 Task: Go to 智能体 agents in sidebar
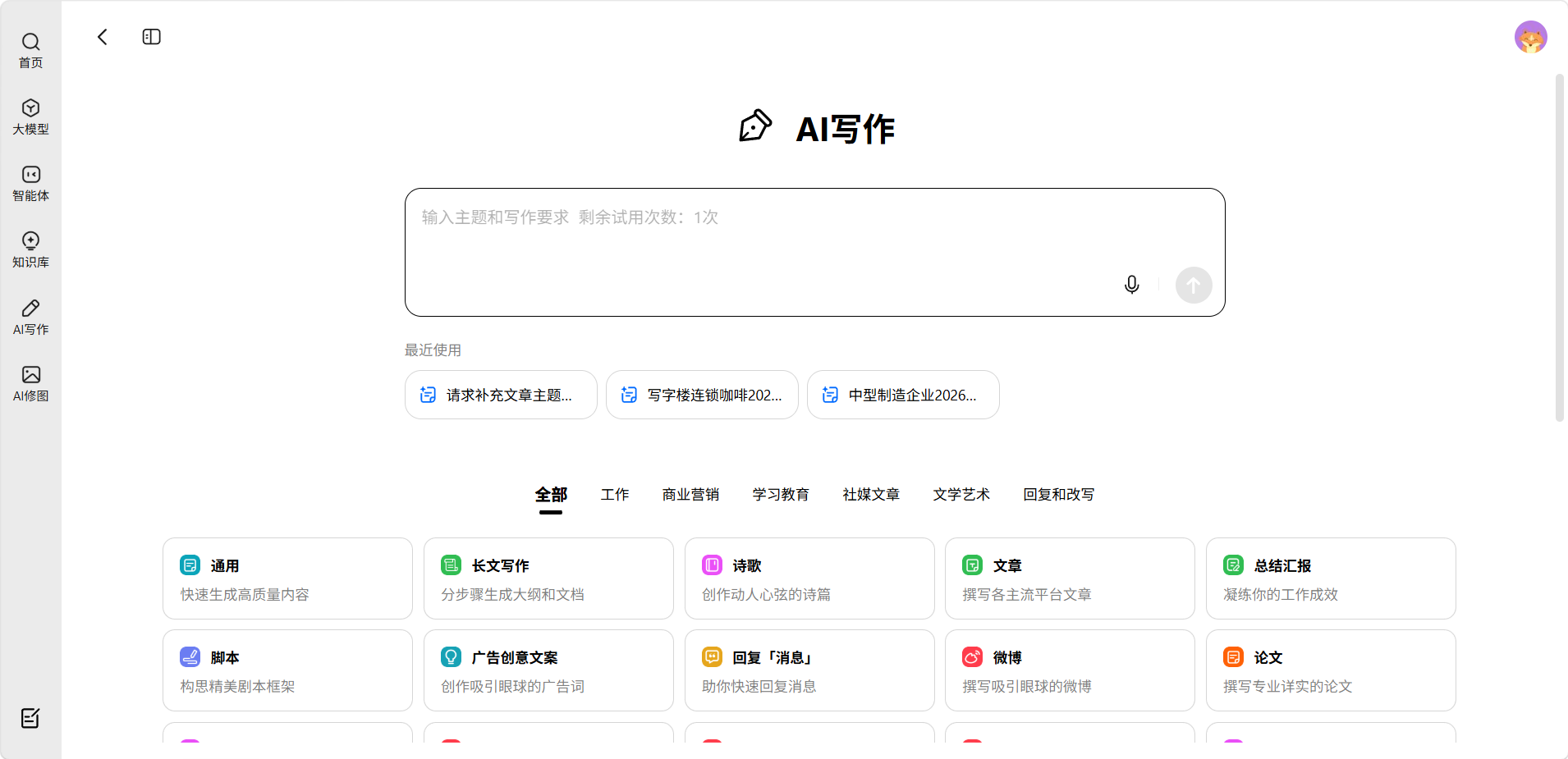click(x=30, y=183)
